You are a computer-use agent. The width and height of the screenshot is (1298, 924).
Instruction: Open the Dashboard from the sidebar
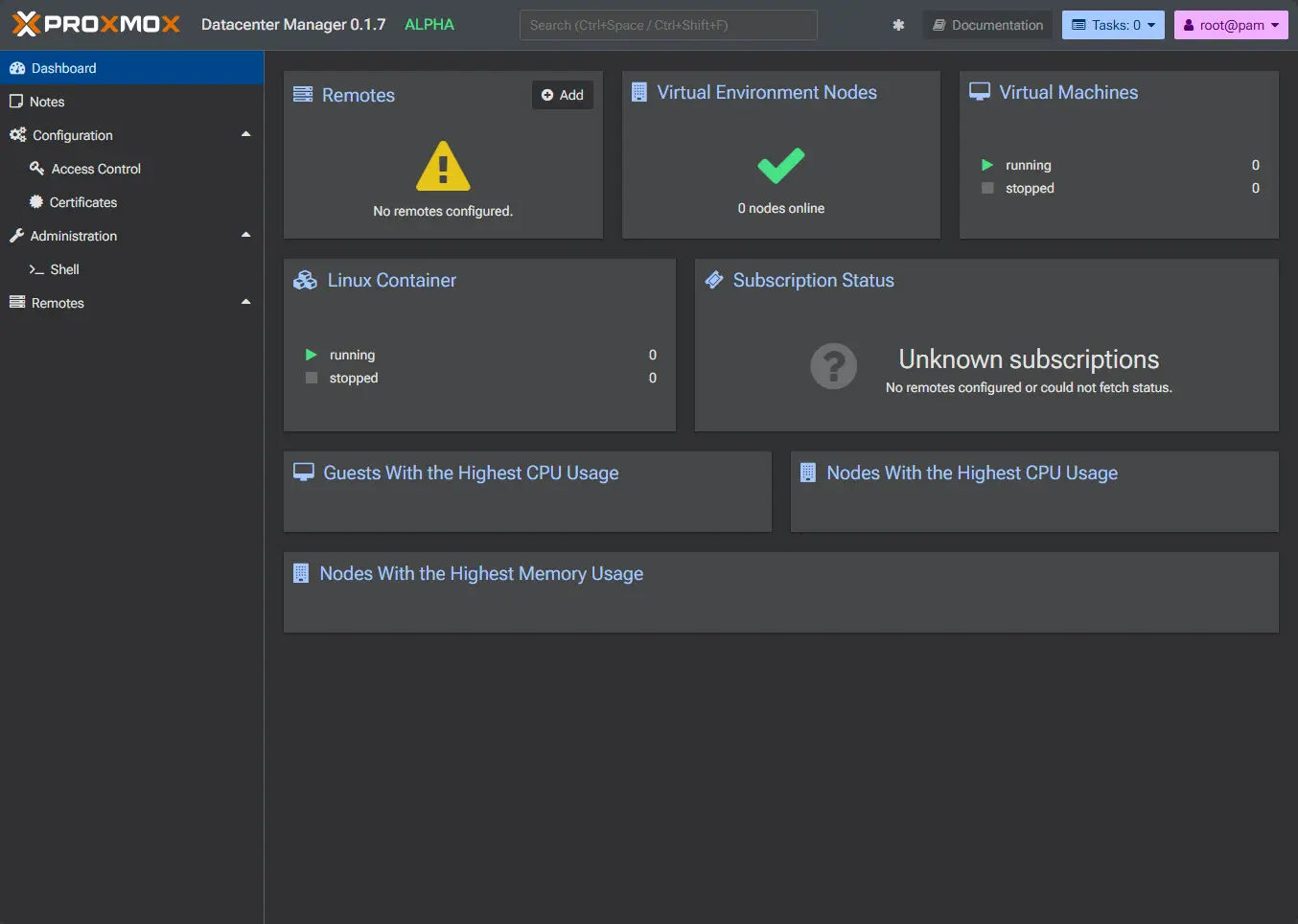[64, 68]
